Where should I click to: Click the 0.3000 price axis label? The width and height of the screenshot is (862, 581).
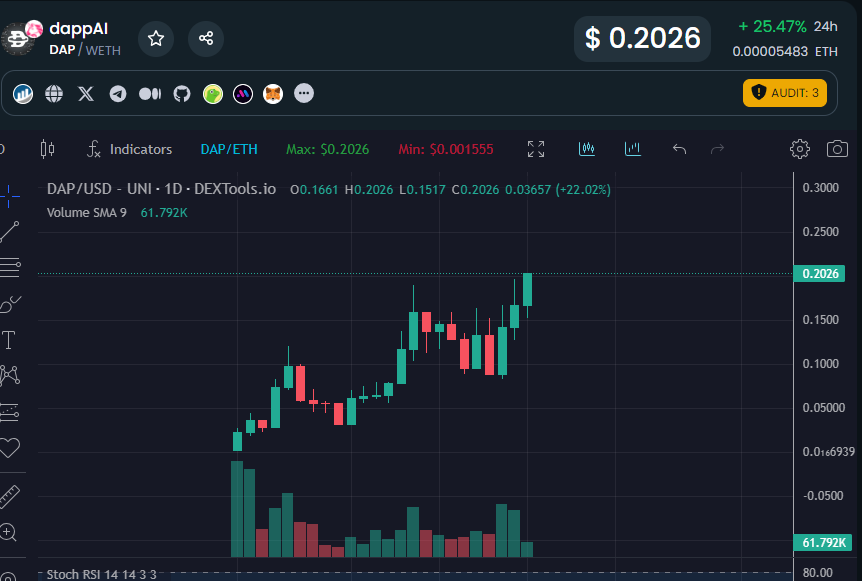click(820, 188)
